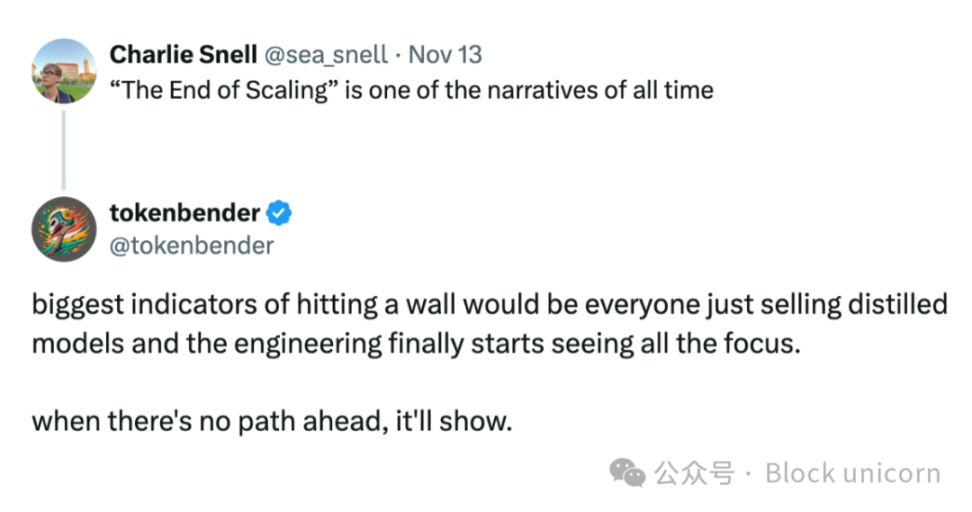This screenshot has width=972, height=512.
Task: Click the Block unicorn watermark text
Action: click(853, 472)
